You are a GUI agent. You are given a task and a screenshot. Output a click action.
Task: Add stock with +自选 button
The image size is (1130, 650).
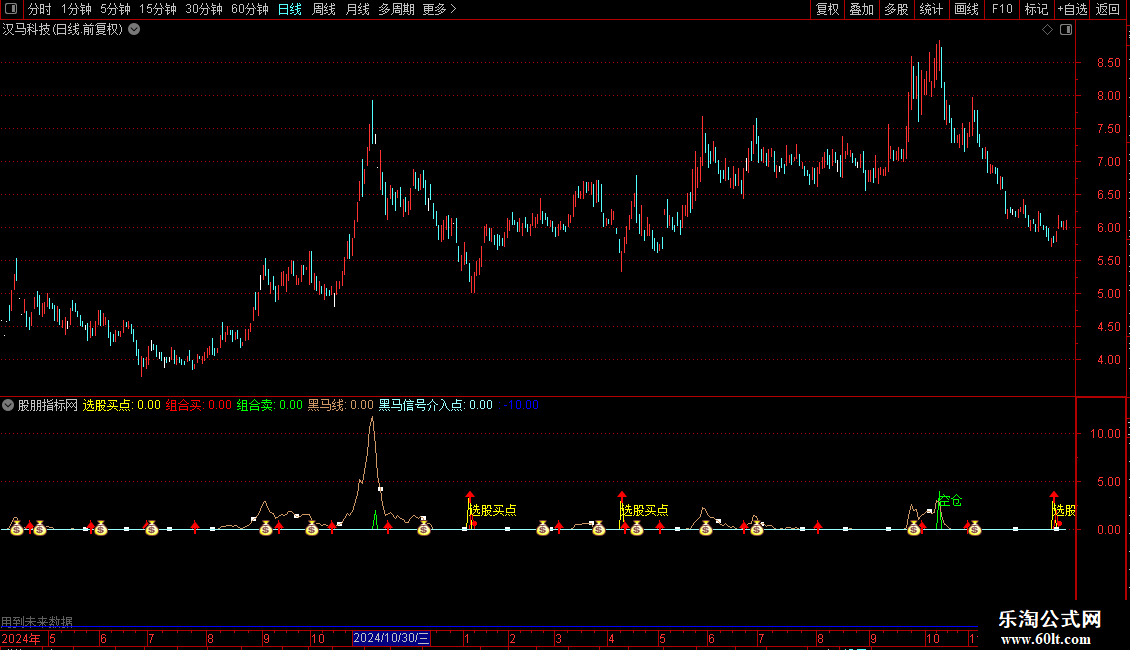tap(1072, 9)
